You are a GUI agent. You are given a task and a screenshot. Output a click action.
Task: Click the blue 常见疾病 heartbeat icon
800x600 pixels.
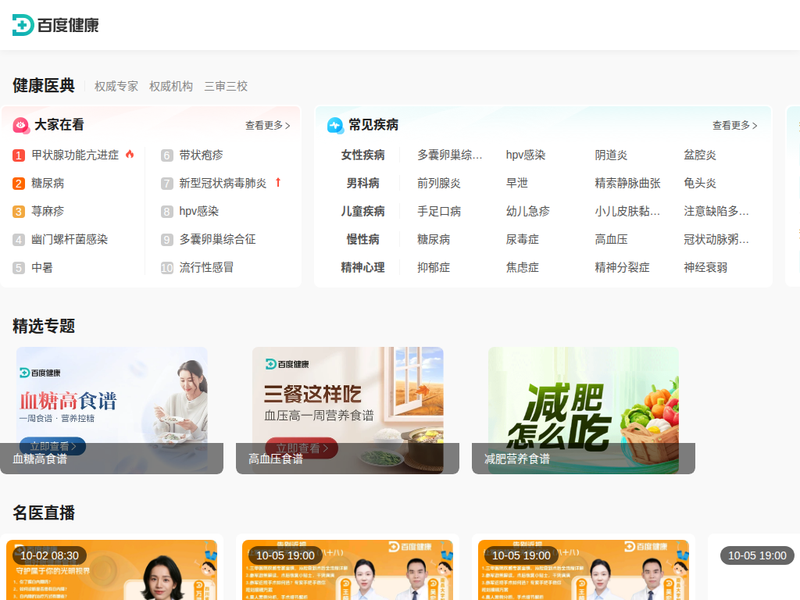coord(335,125)
